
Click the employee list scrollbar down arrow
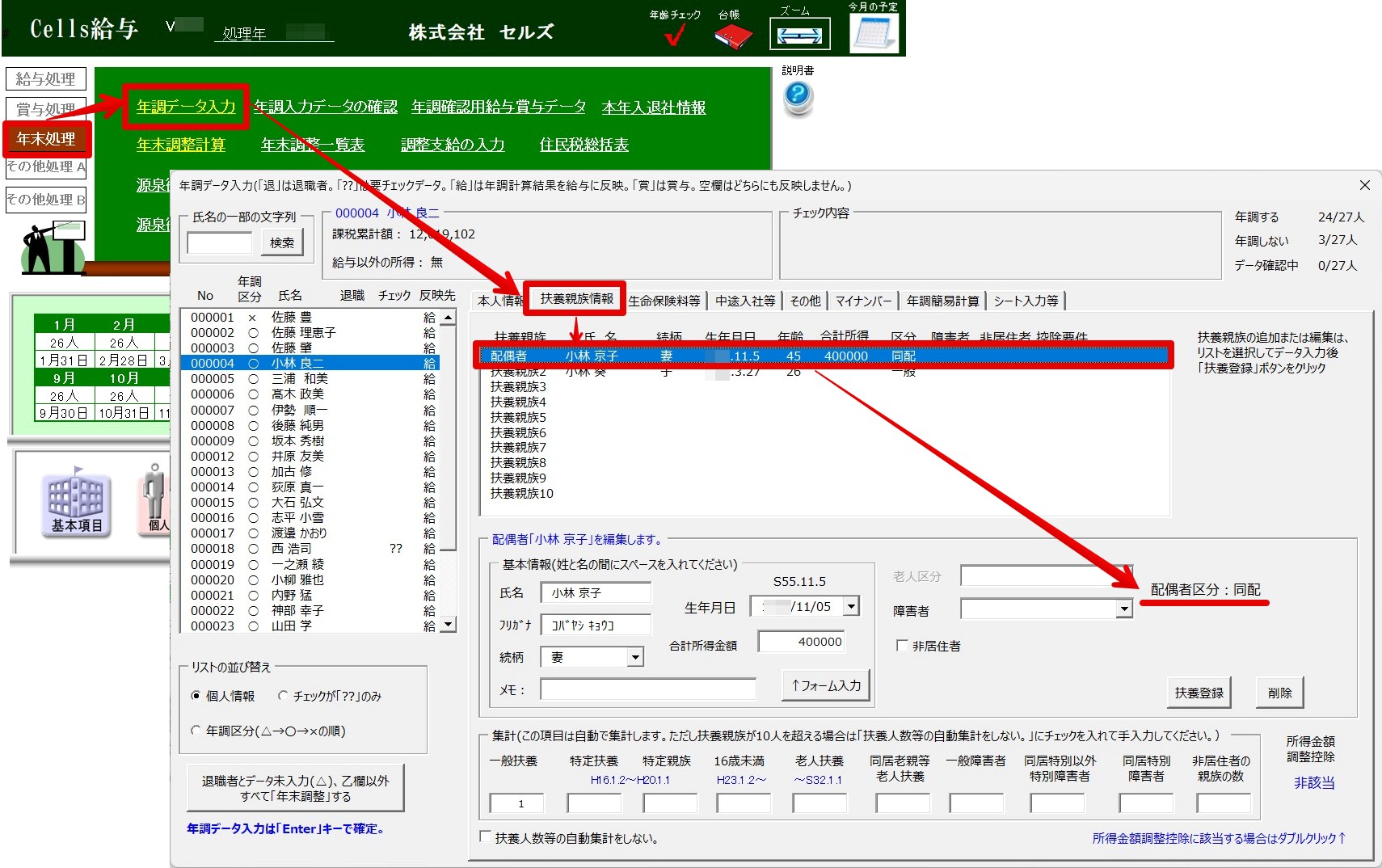(x=449, y=625)
